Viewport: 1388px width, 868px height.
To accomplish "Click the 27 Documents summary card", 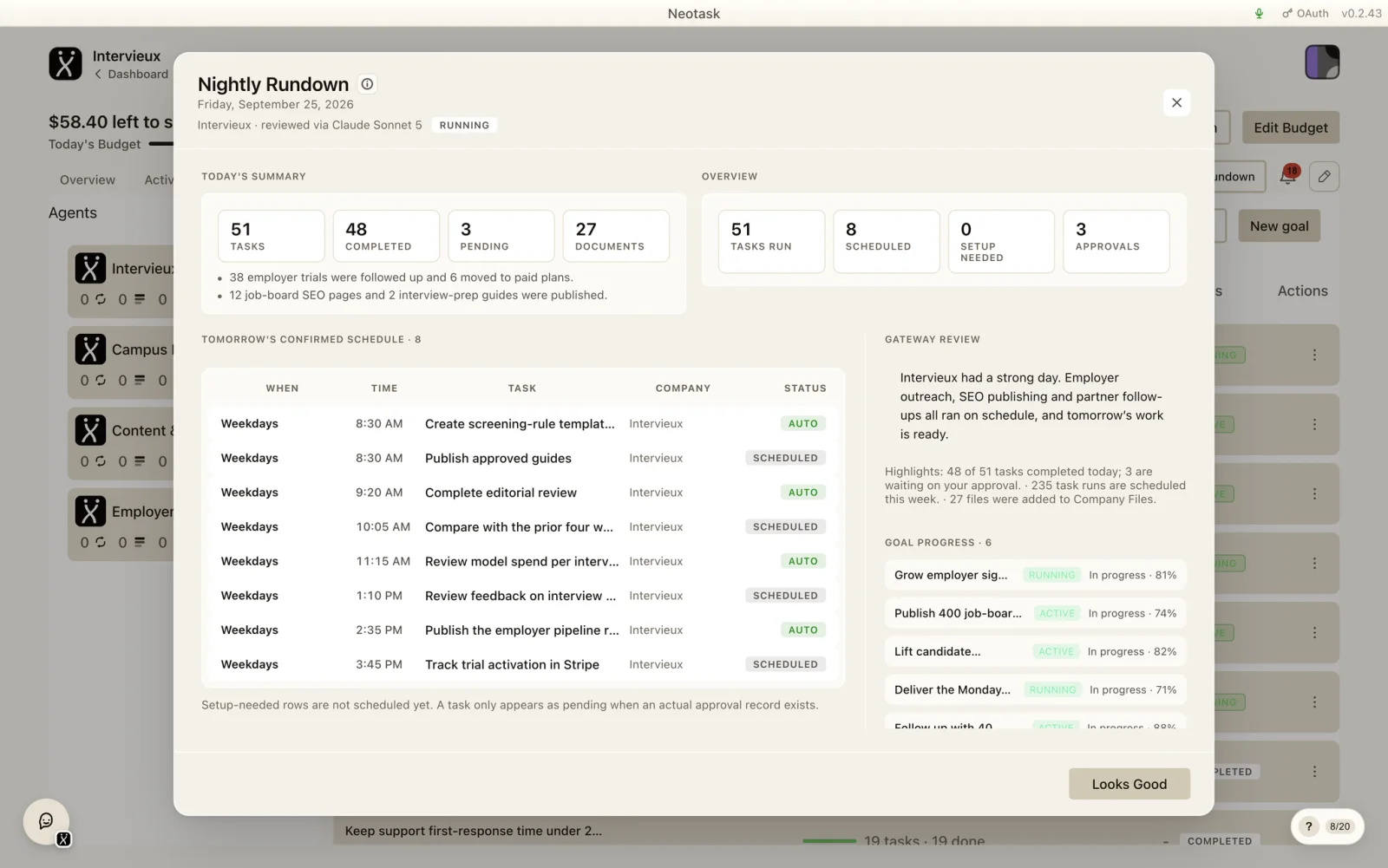I will tap(616, 236).
